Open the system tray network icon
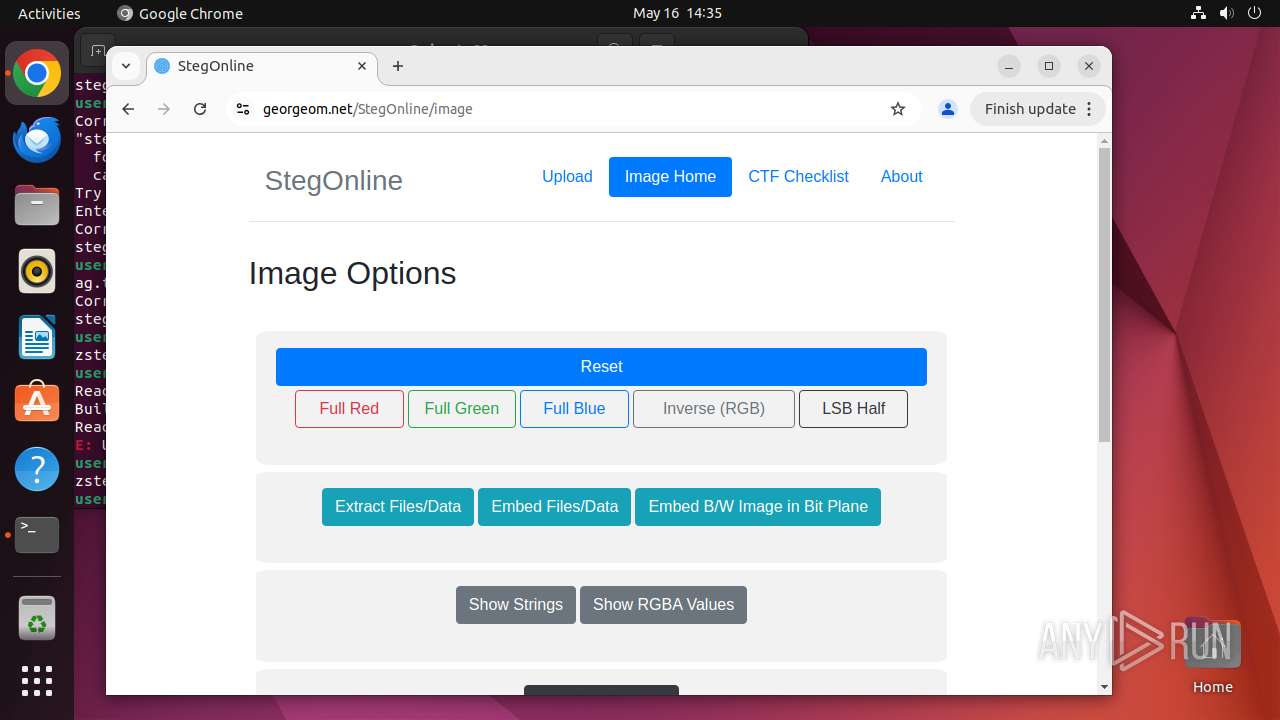1280x720 pixels. click(x=1199, y=13)
